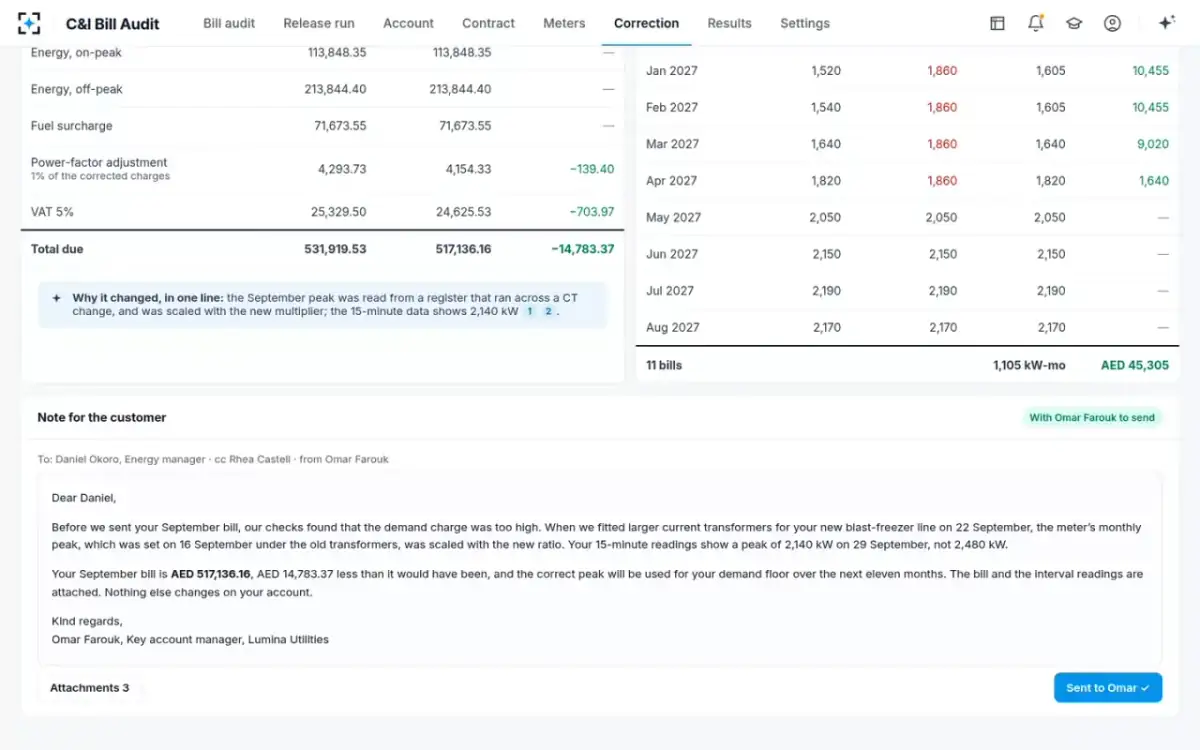Click the 'Apr 2027' row label
Viewport: 1200px width, 750px height.
(672, 181)
